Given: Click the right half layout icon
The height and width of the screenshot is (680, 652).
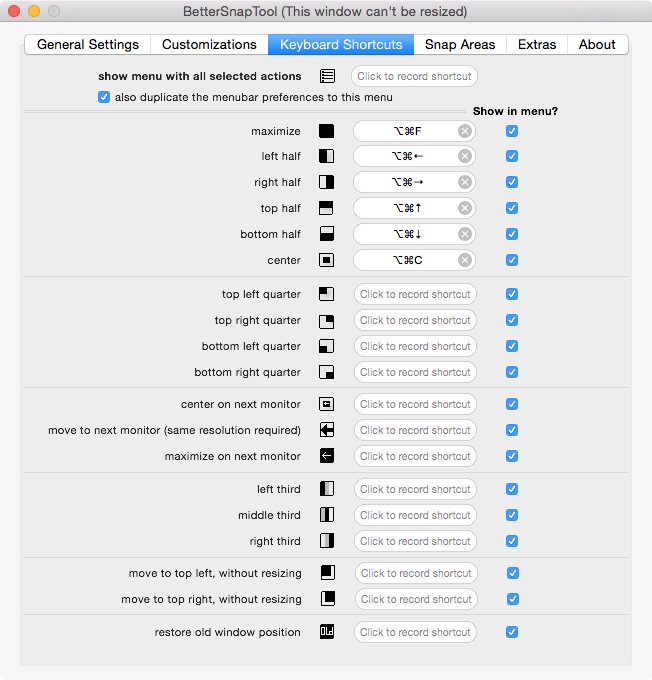Looking at the screenshot, I should coord(326,182).
